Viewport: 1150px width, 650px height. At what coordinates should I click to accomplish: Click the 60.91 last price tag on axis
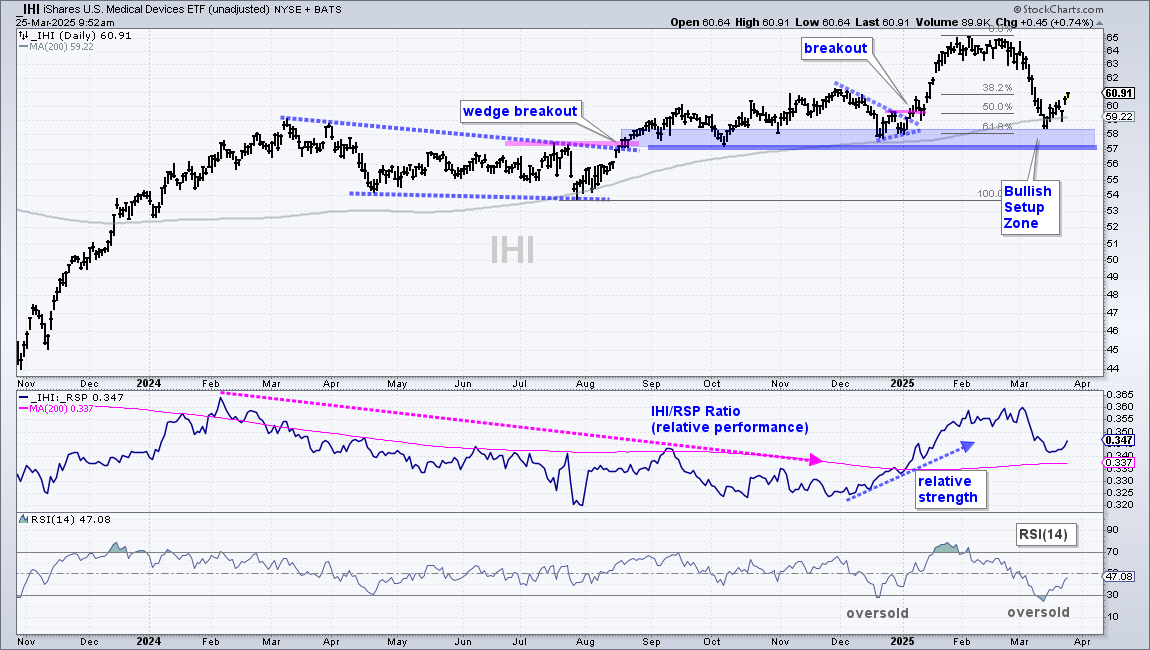click(1119, 93)
